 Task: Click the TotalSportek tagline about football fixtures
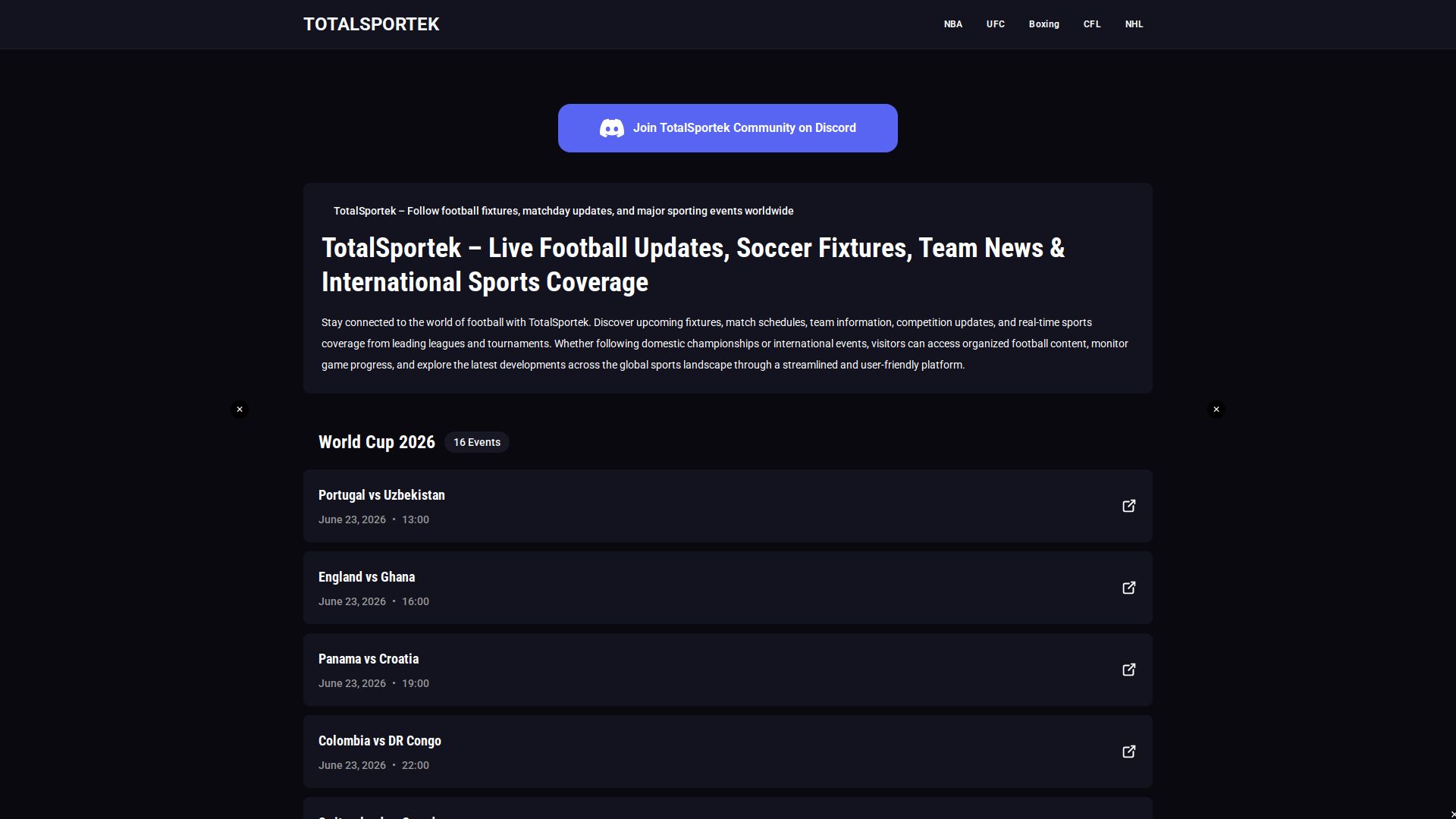(x=563, y=211)
